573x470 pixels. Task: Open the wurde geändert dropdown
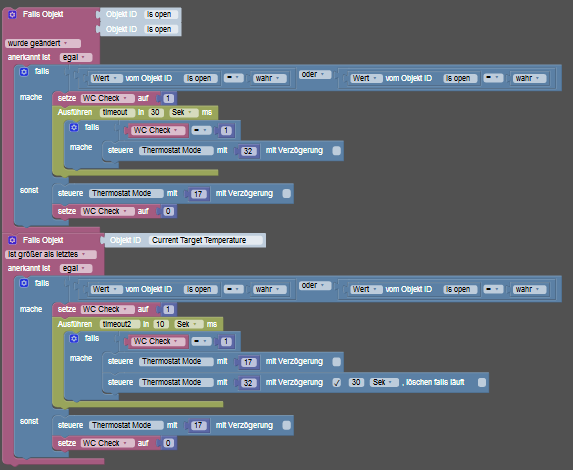pyautogui.click(x=43, y=43)
